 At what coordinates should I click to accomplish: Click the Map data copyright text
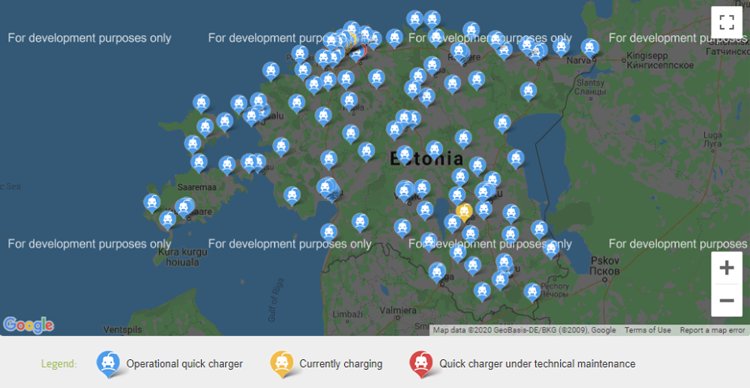(524, 330)
